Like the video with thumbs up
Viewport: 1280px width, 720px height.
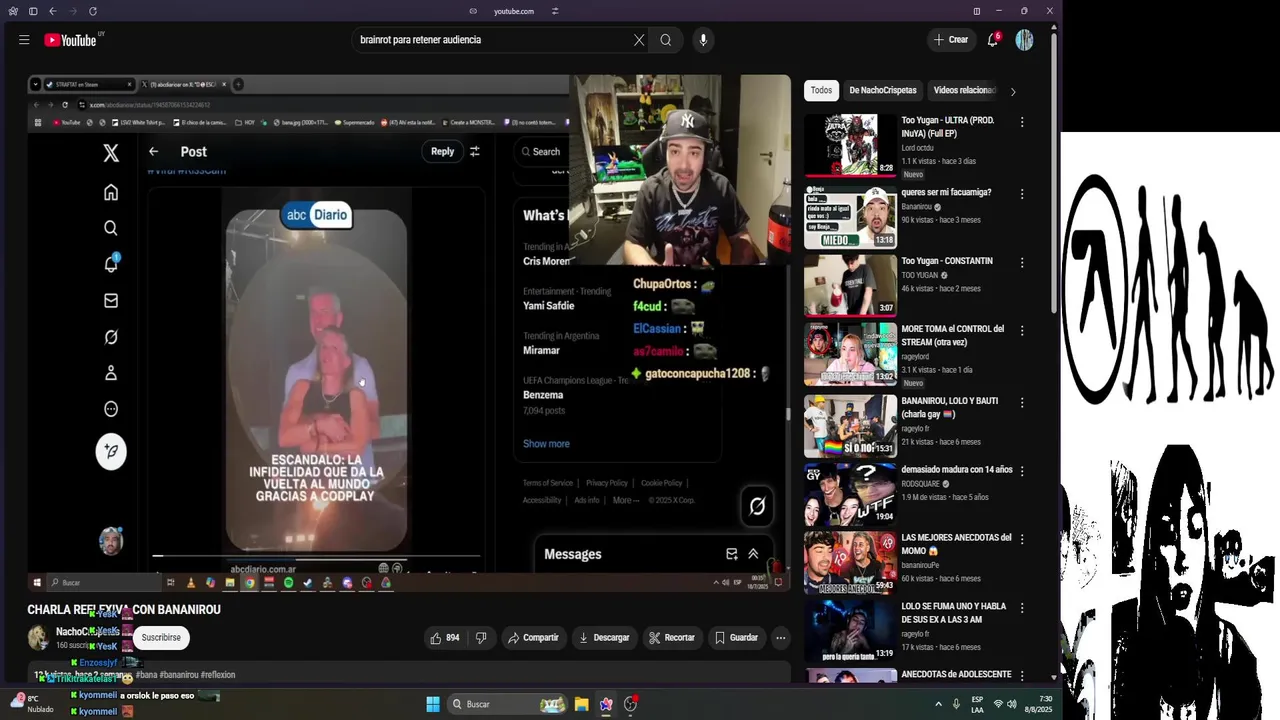(444, 638)
